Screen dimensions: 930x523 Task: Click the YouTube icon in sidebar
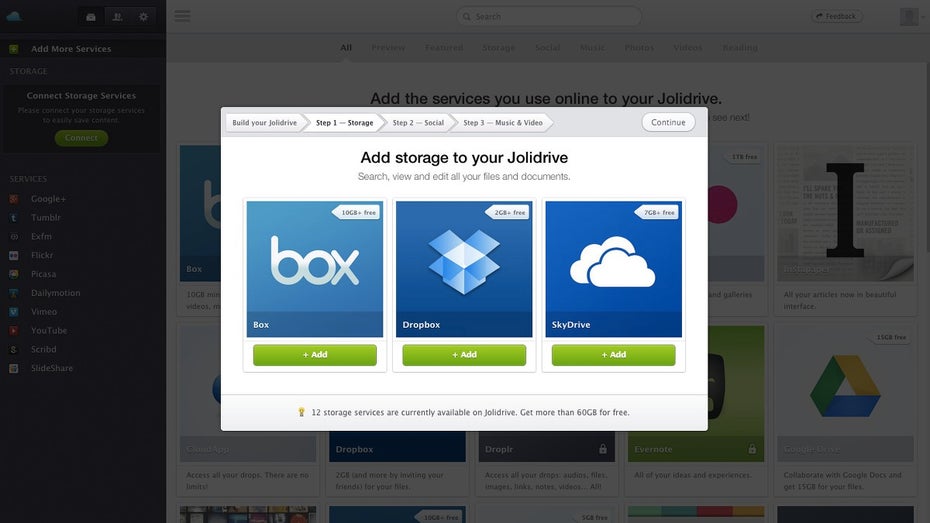[x=14, y=330]
